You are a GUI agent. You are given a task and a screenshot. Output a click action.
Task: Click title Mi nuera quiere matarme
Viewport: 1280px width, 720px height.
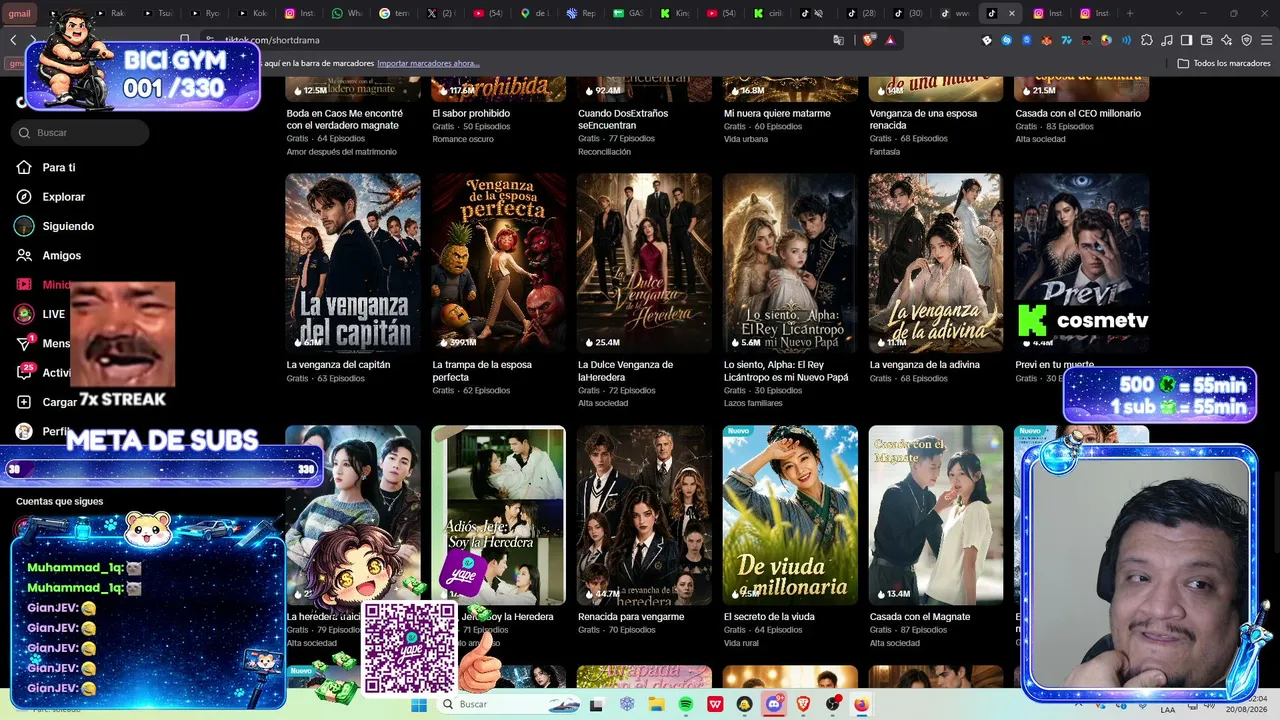(777, 114)
